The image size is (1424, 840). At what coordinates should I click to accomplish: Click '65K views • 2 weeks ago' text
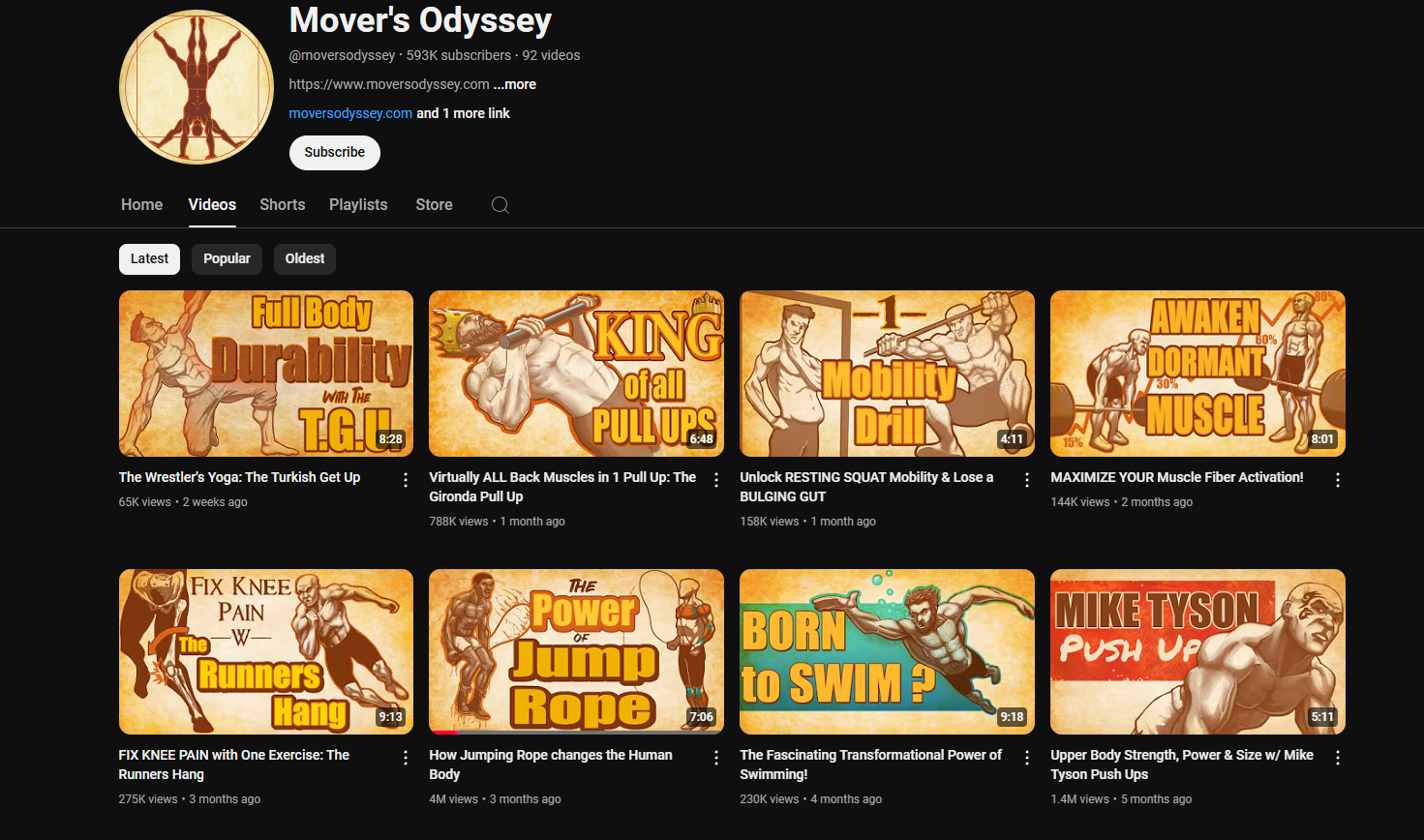[x=183, y=502]
